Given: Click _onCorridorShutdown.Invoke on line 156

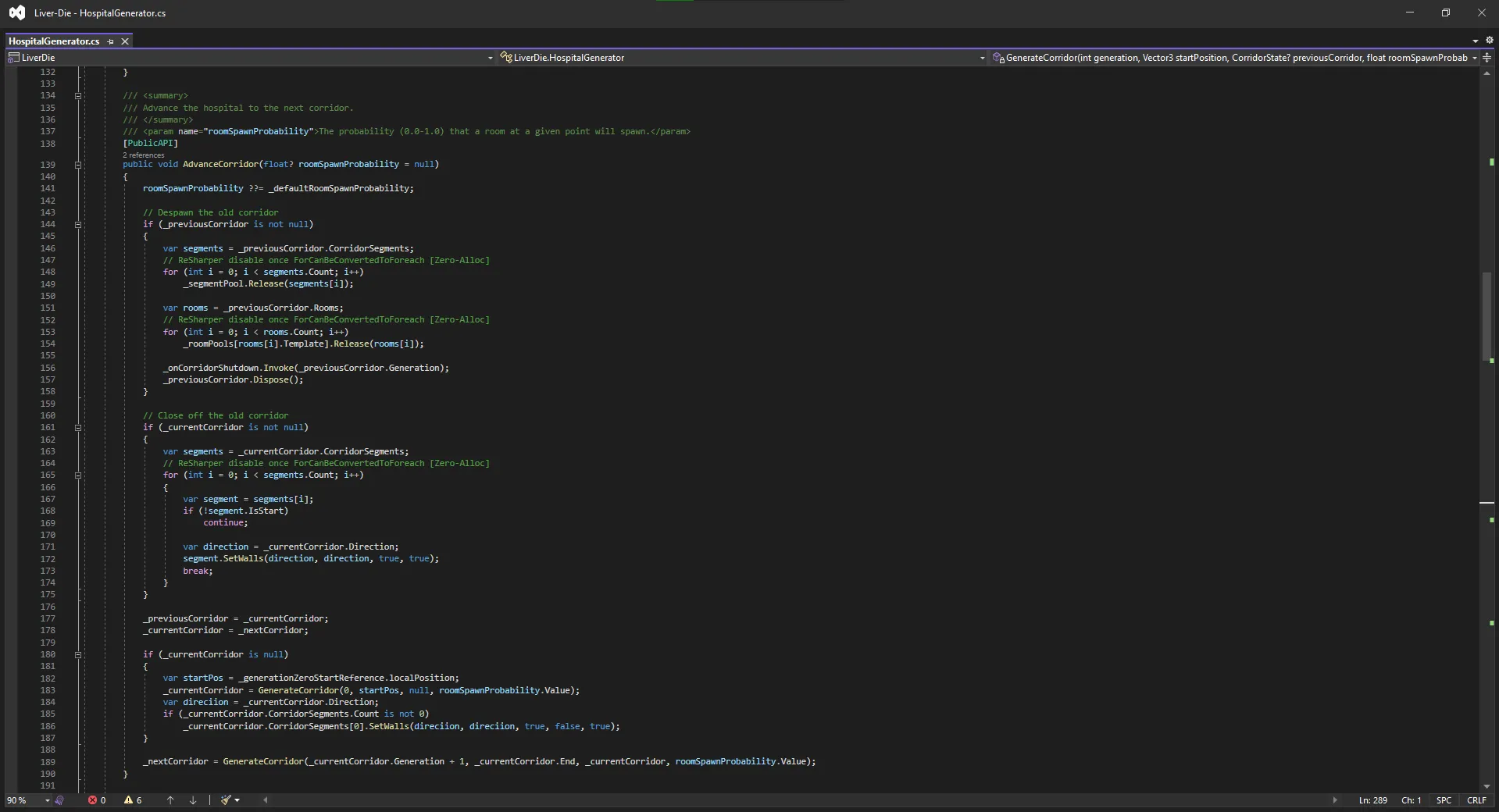Looking at the screenshot, I should (229, 369).
